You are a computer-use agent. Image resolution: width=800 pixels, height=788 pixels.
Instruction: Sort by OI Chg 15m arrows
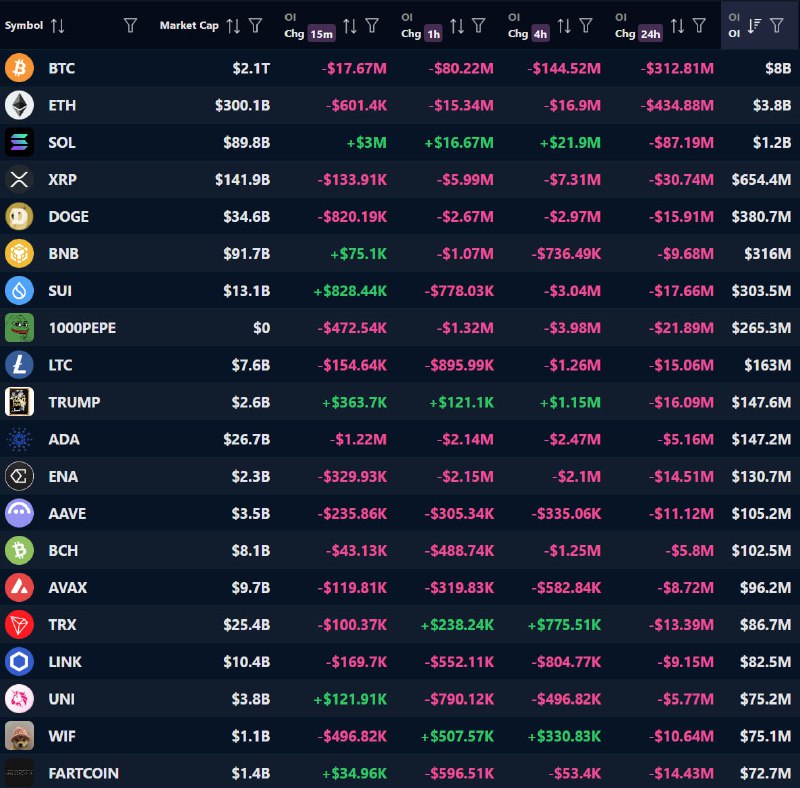(350, 26)
